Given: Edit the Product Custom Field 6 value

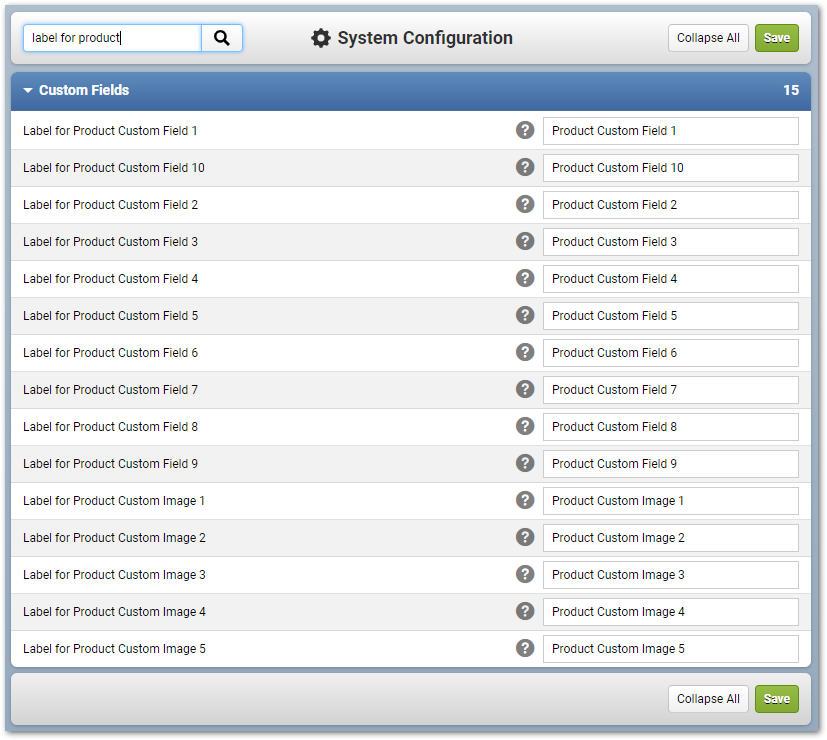Looking at the screenshot, I should click(670, 353).
